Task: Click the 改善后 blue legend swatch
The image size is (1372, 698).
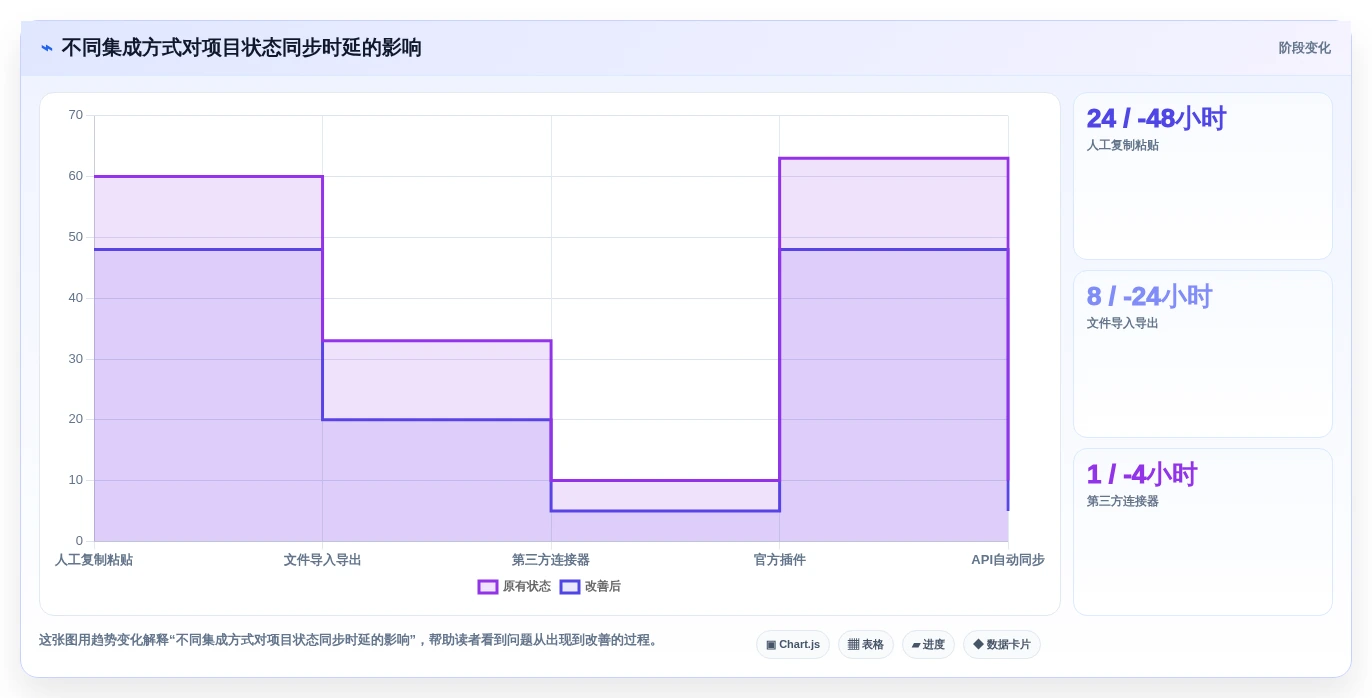Action: pyautogui.click(x=570, y=587)
